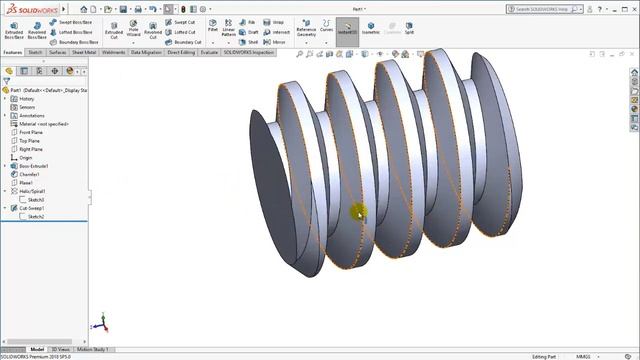Switch to the Sheet Metal tab
The image size is (640, 360).
(84, 52)
